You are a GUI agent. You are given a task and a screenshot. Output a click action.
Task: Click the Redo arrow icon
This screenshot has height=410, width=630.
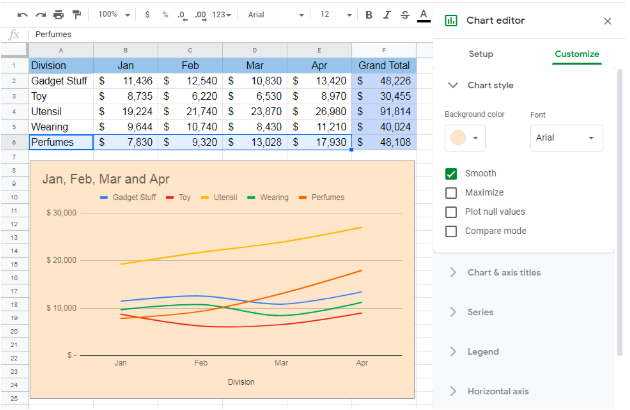coord(41,15)
